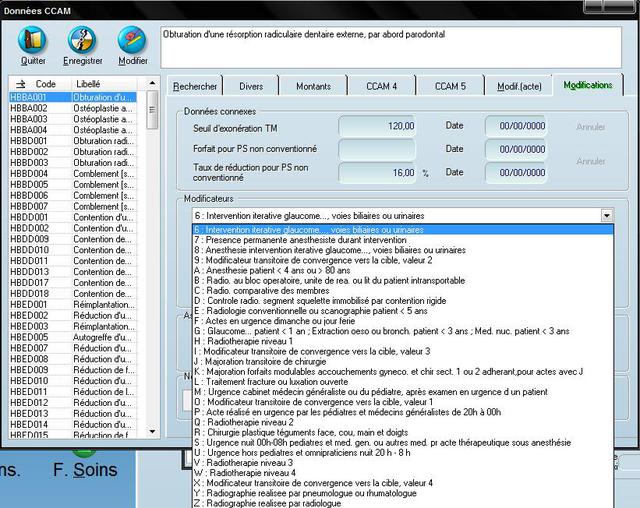Image resolution: width=640 pixels, height=508 pixels.
Task: Sort the list by Libellé column header
Action: click(88, 84)
